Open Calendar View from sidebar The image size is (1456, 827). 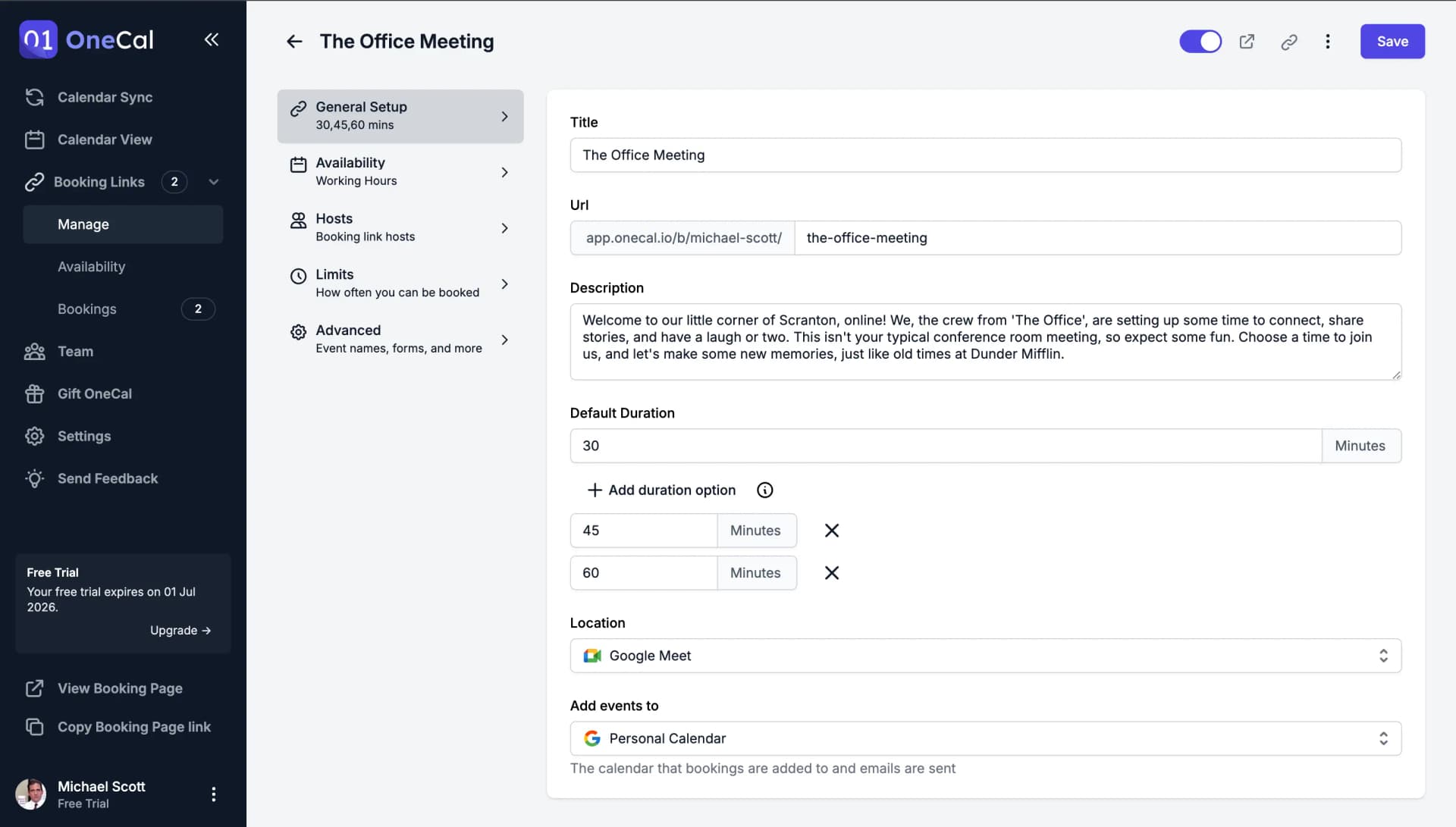tap(105, 139)
